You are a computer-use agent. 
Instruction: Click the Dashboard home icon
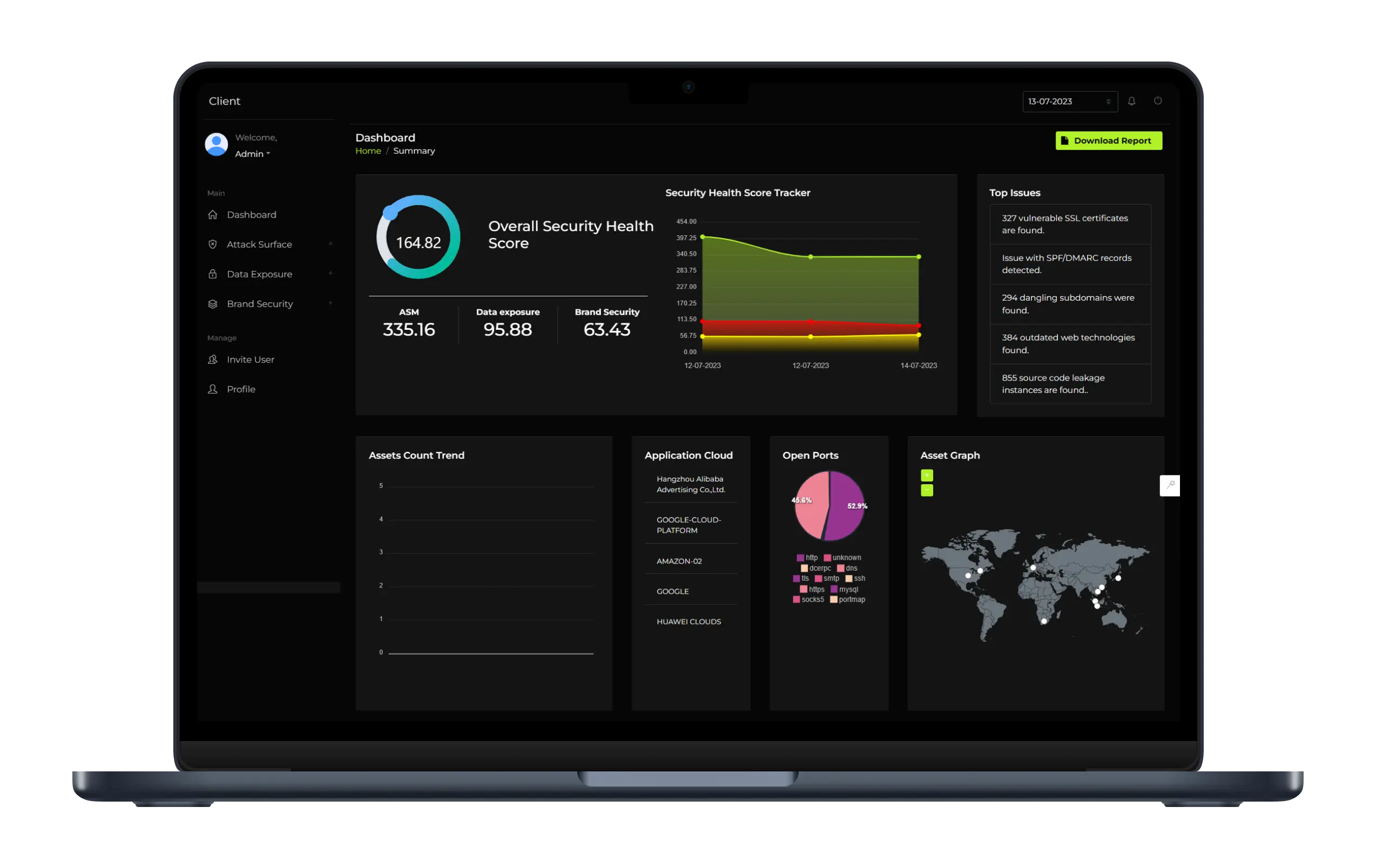click(213, 215)
